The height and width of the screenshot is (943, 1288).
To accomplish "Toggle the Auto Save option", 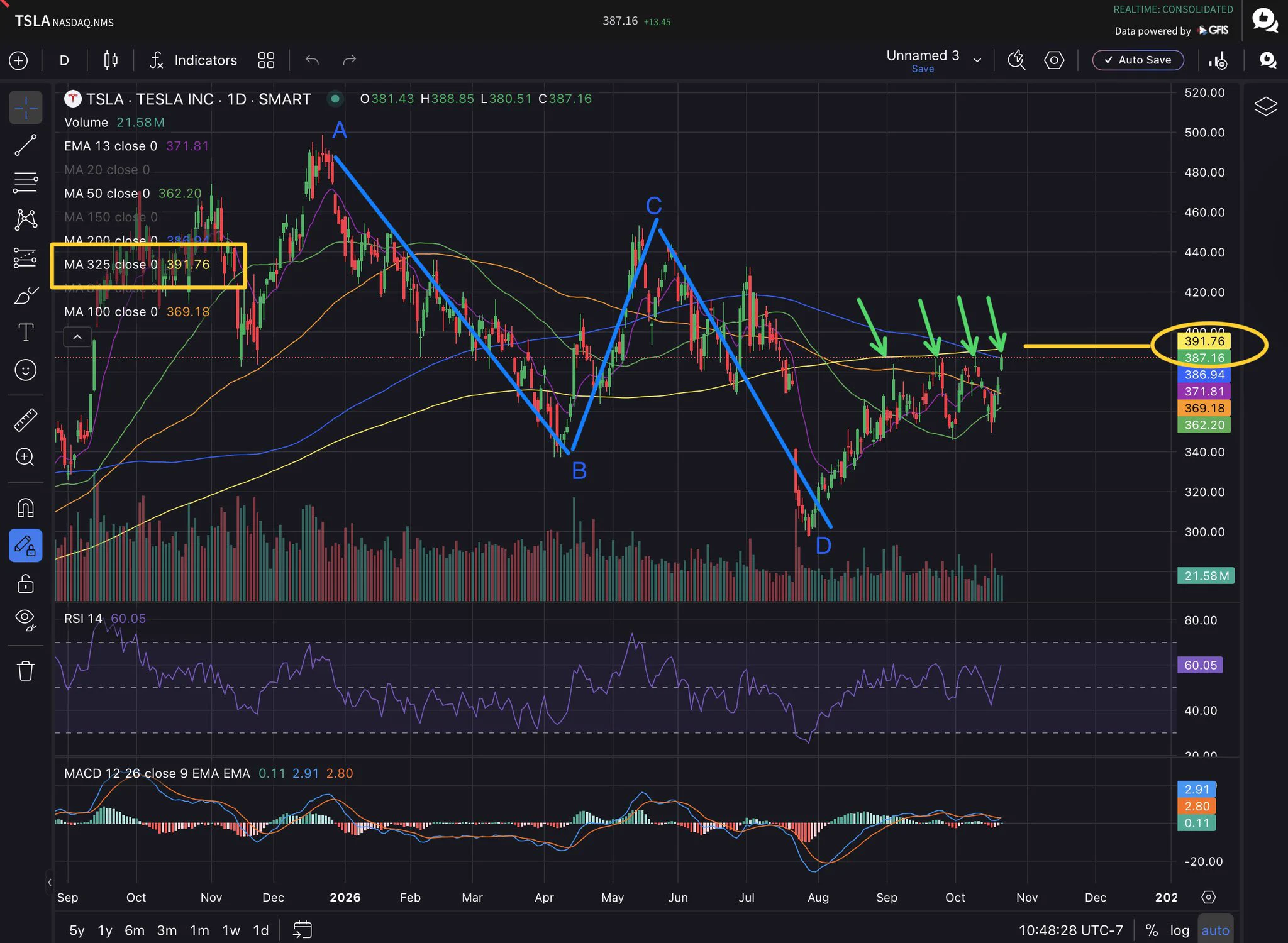I will (1138, 60).
